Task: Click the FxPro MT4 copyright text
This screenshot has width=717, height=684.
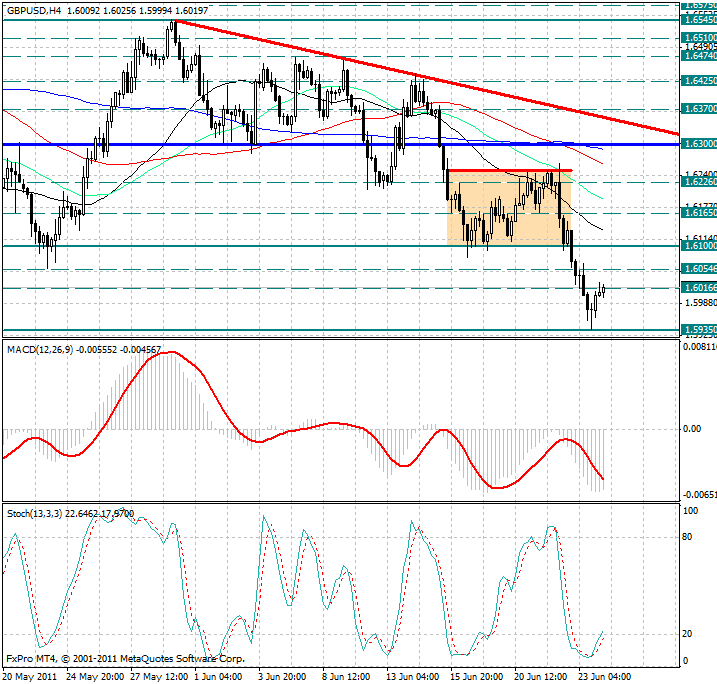Action: pyautogui.click(x=125, y=659)
